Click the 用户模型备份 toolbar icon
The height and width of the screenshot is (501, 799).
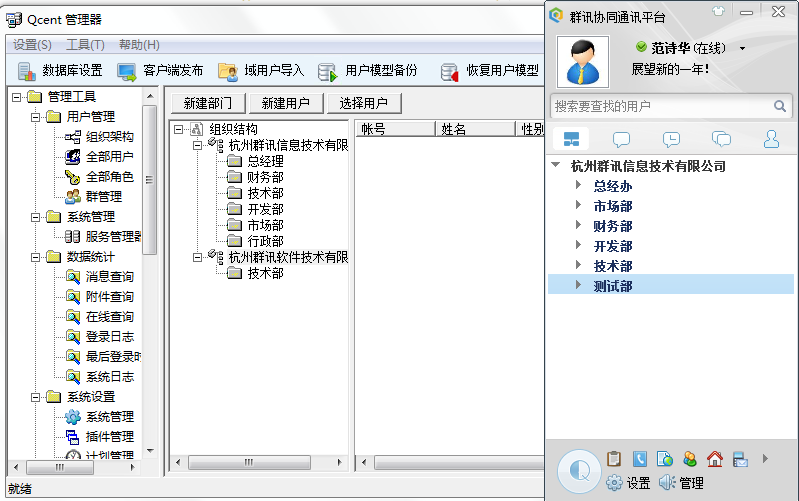click(x=328, y=71)
